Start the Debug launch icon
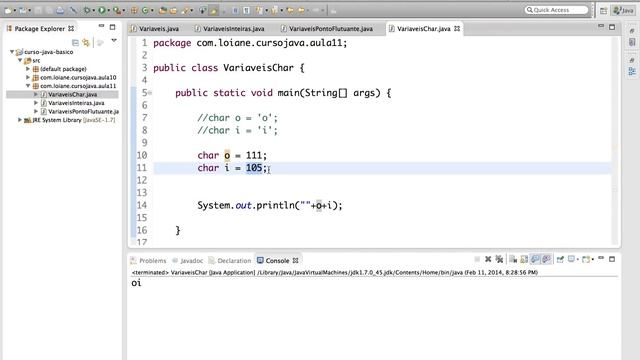 (x=87, y=10)
